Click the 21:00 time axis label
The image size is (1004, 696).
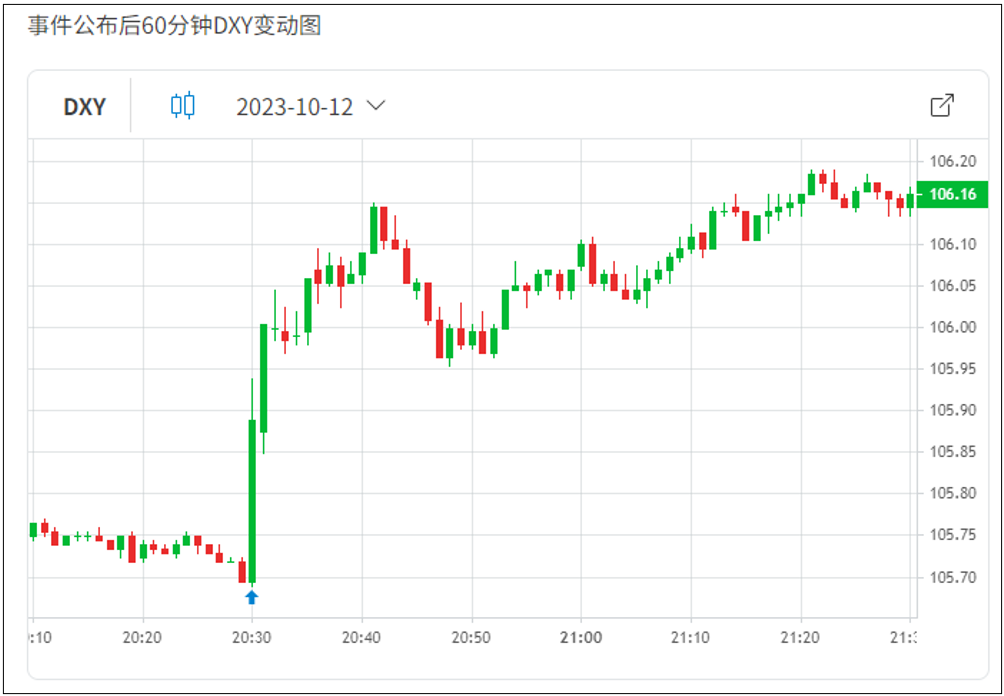[x=581, y=637]
